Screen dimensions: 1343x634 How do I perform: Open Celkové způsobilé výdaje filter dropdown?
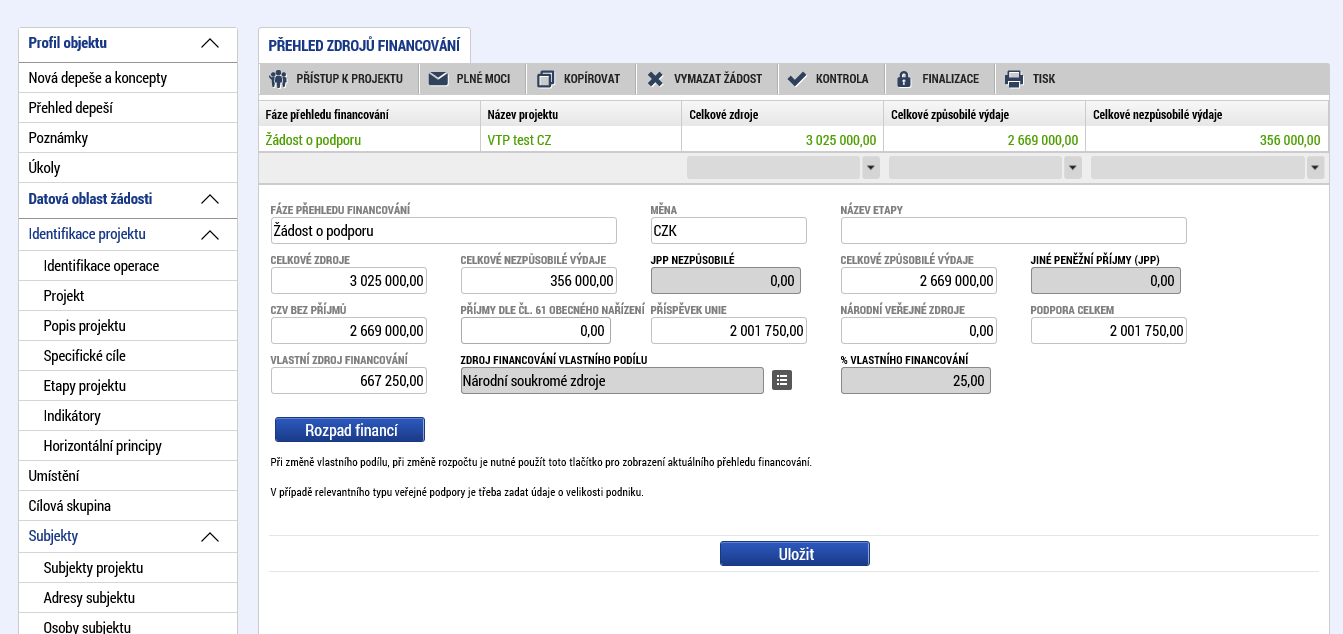tap(1073, 168)
